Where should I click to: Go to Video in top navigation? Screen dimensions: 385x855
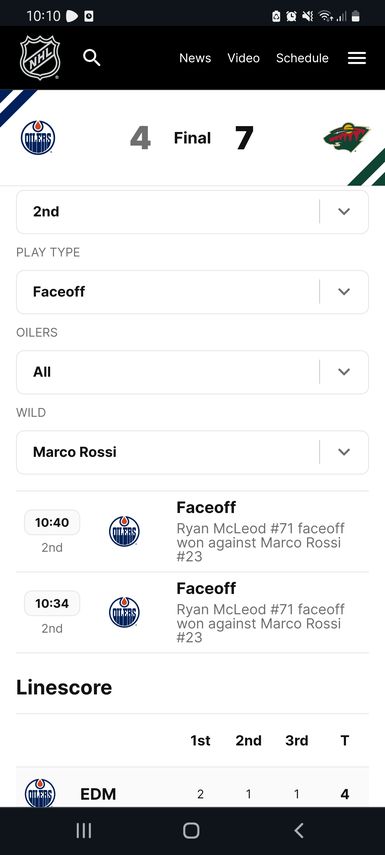point(243,58)
